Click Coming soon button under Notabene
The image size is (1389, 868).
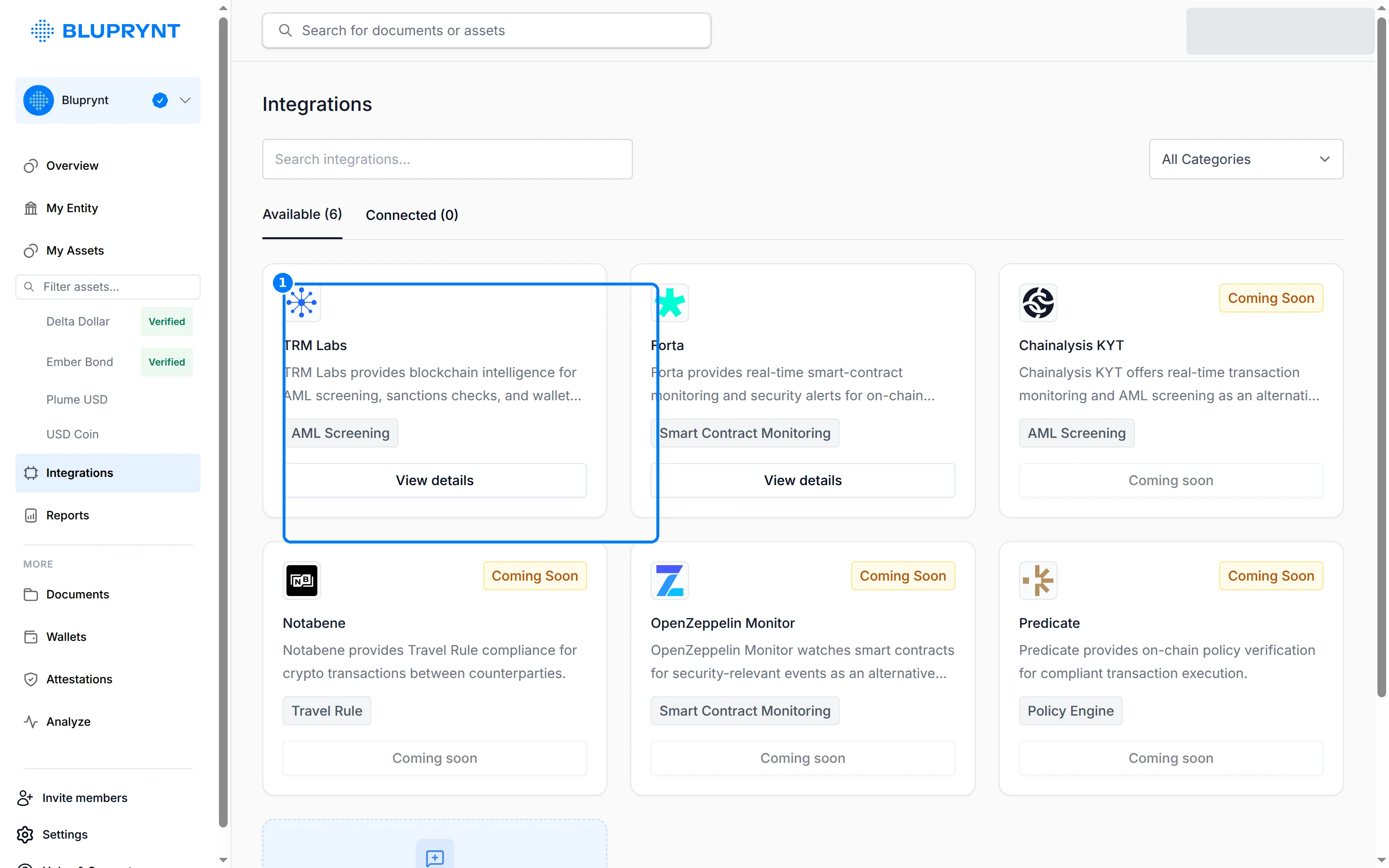pyautogui.click(x=435, y=759)
